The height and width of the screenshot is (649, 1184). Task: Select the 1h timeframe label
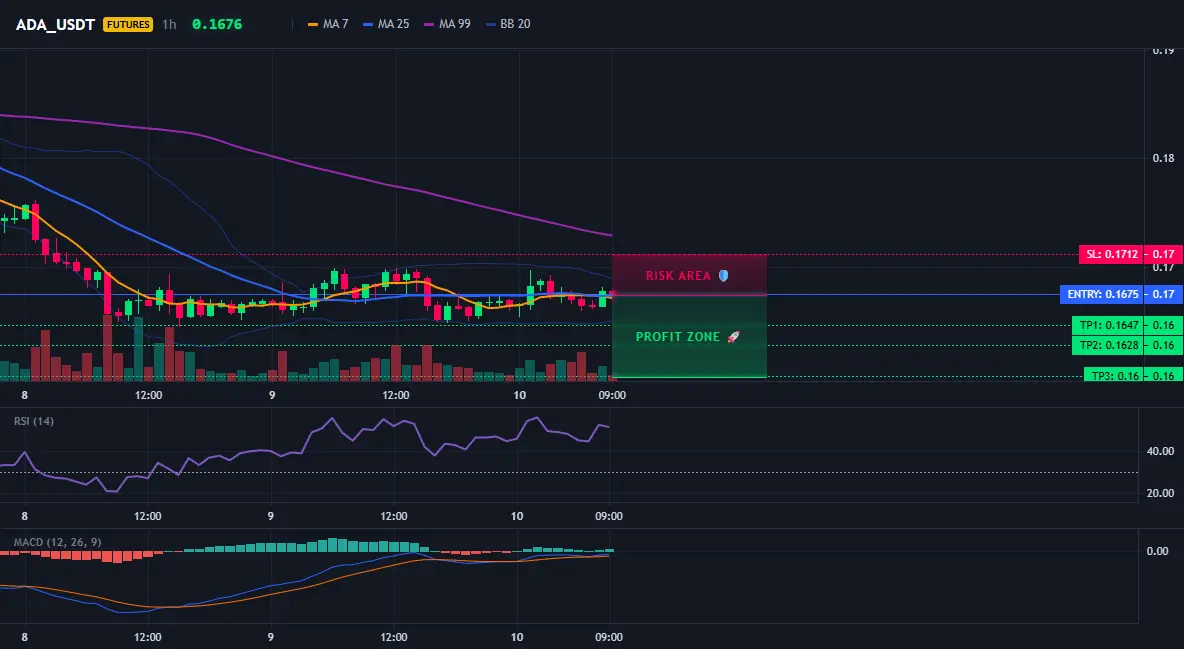point(169,24)
